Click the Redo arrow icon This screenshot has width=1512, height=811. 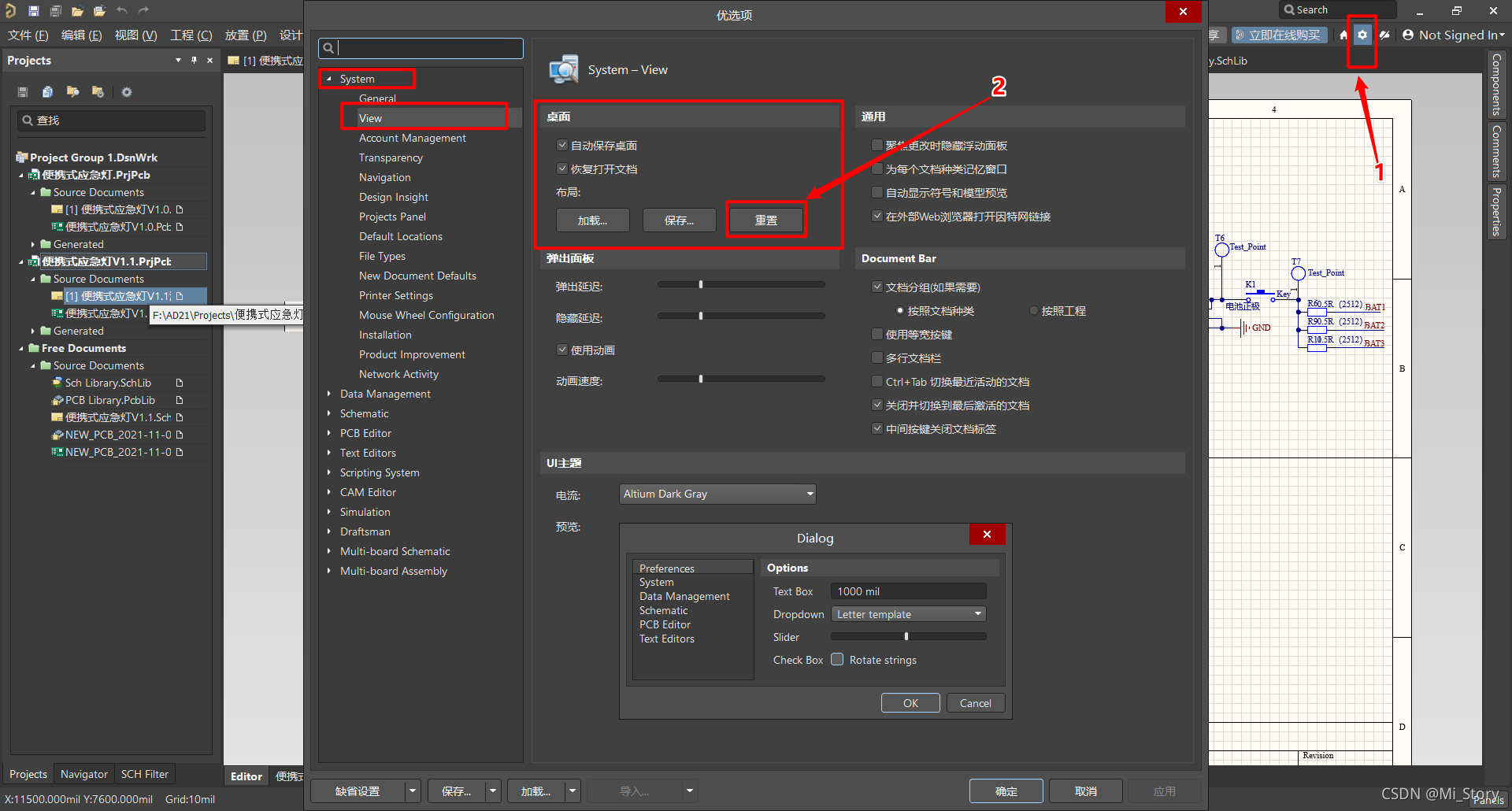(x=143, y=10)
